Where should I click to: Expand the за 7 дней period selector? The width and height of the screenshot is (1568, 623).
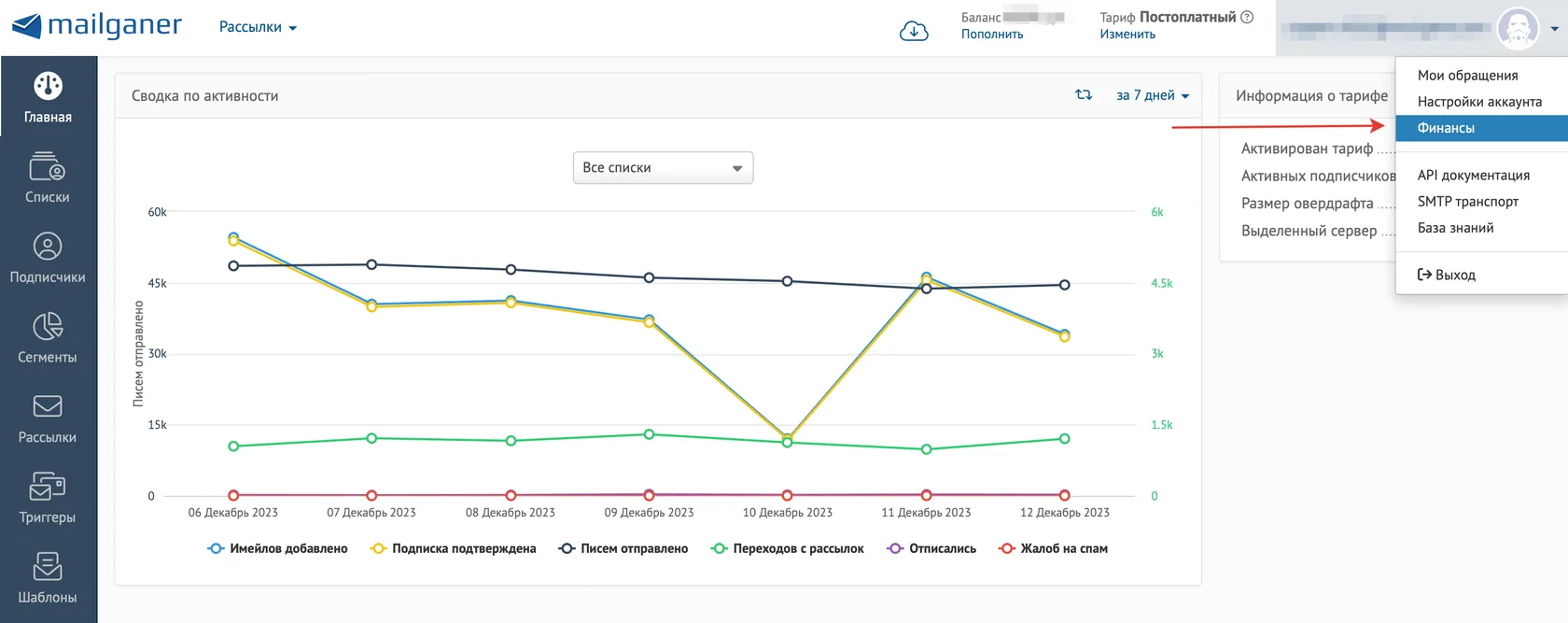pyautogui.click(x=1153, y=95)
